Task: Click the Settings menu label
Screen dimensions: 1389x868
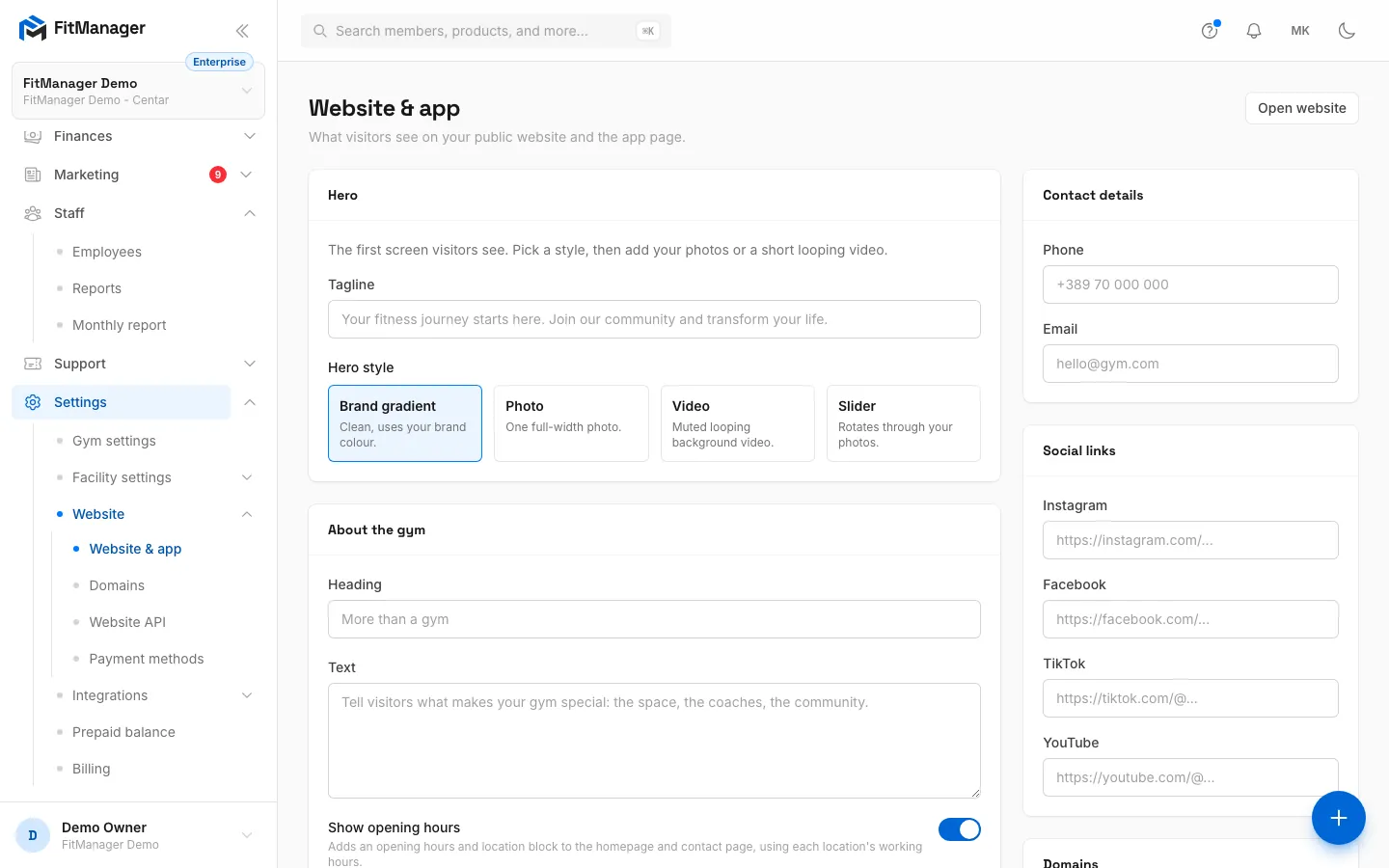Action: tap(80, 402)
